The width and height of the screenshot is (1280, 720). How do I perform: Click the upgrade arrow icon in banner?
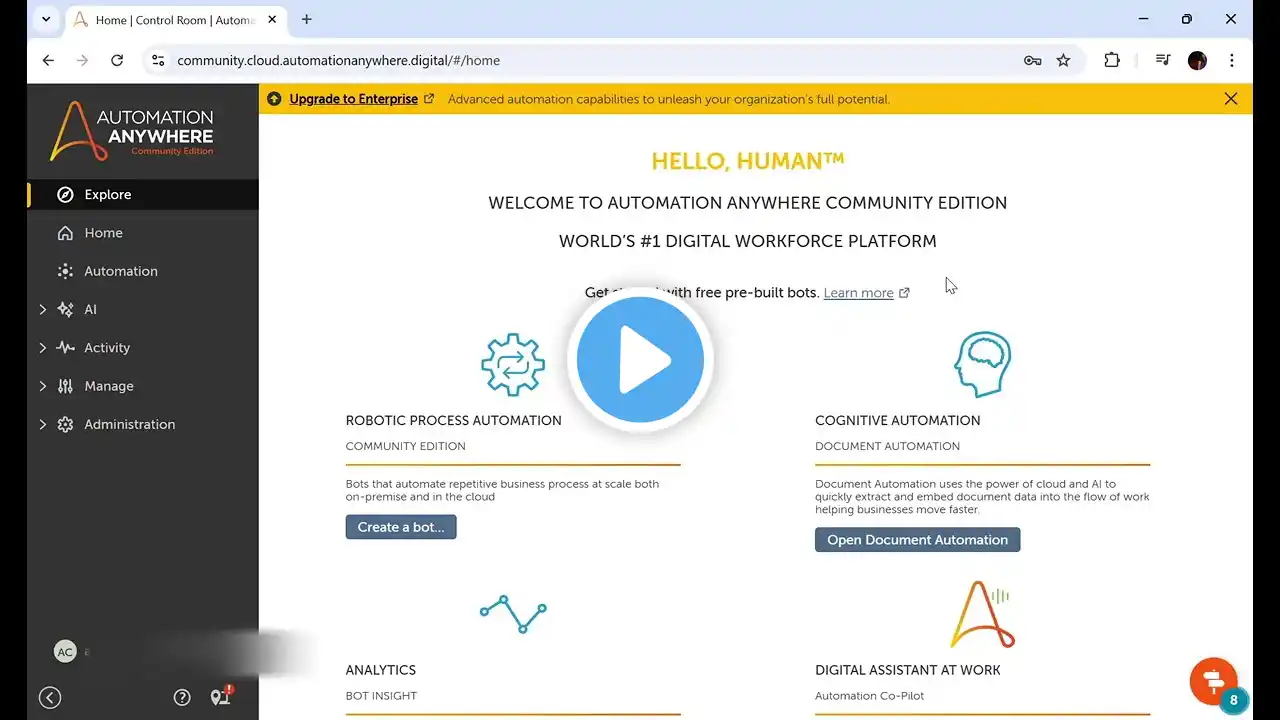[x=274, y=99]
